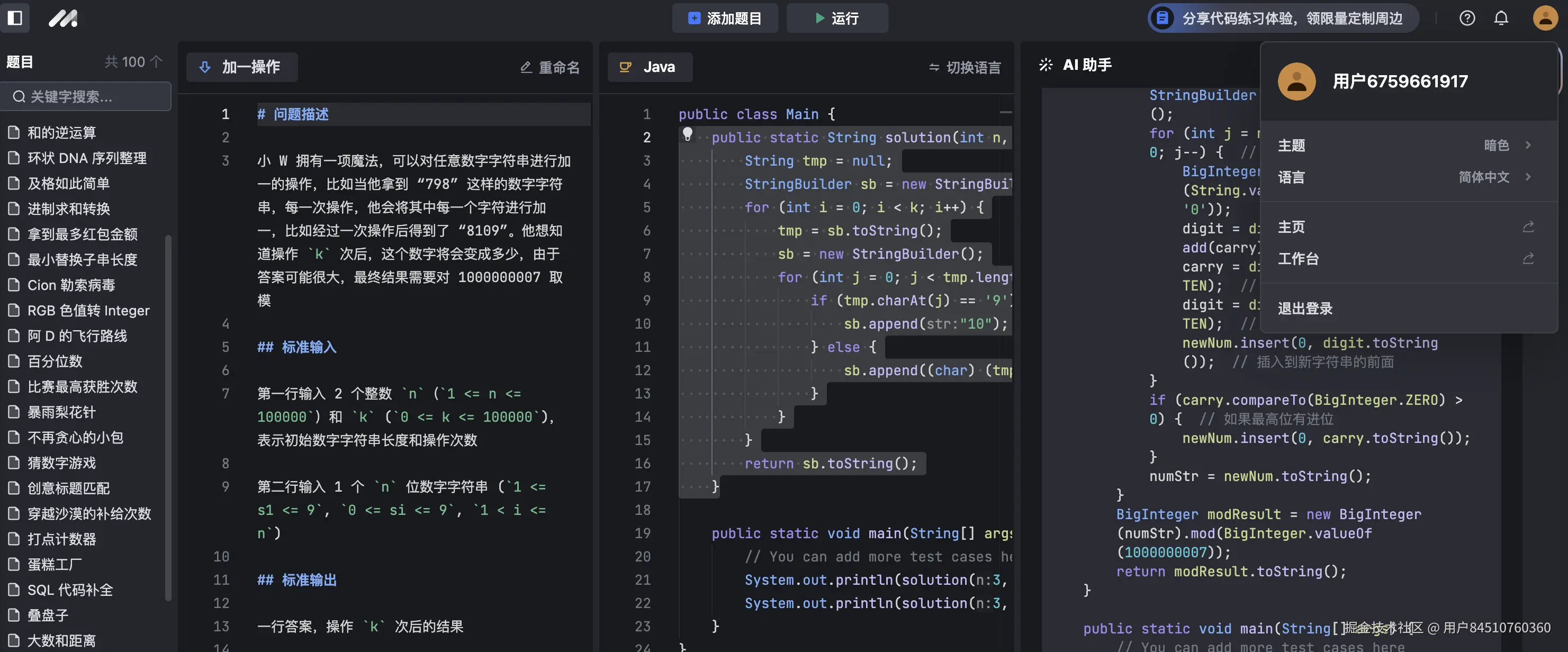
Task: Click the AI 助手 sparkle icon
Action: [x=1045, y=65]
